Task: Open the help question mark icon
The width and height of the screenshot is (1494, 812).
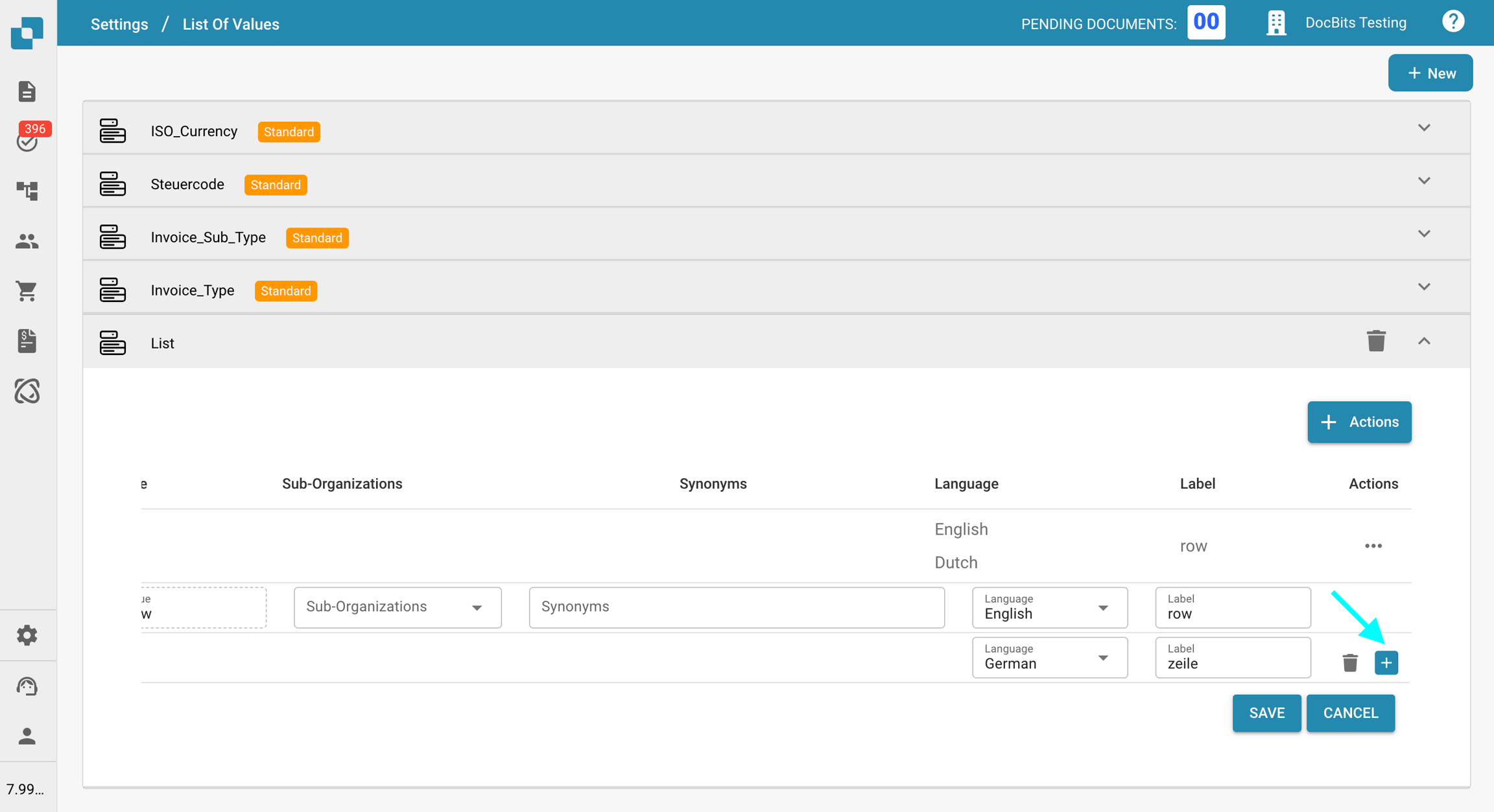Action: [1453, 23]
